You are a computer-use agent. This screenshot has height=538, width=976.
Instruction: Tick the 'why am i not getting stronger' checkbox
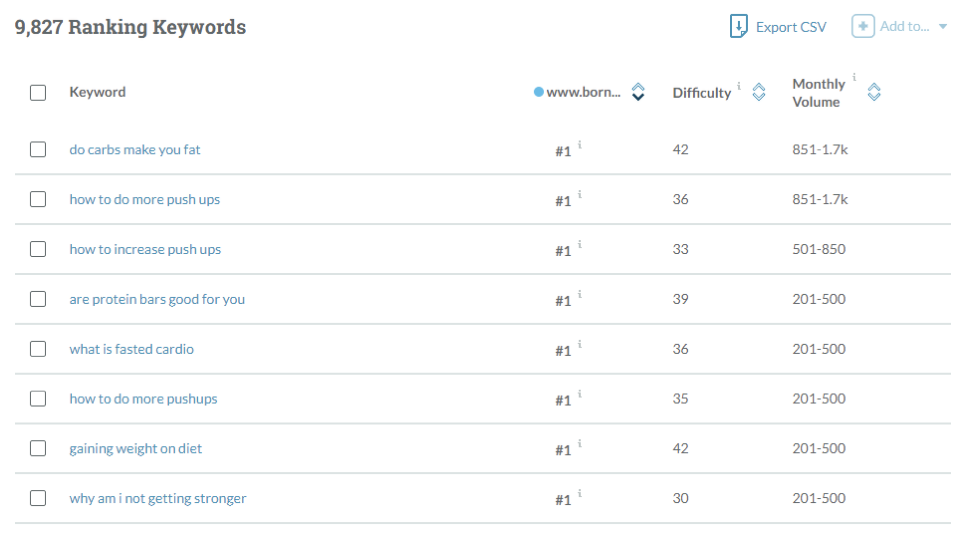(x=38, y=498)
